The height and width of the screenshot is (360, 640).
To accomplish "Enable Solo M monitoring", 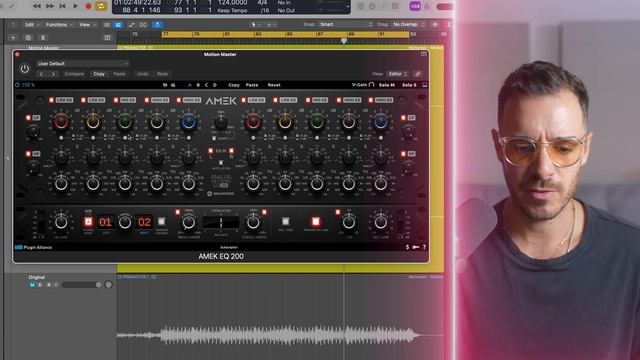I will tap(387, 85).
